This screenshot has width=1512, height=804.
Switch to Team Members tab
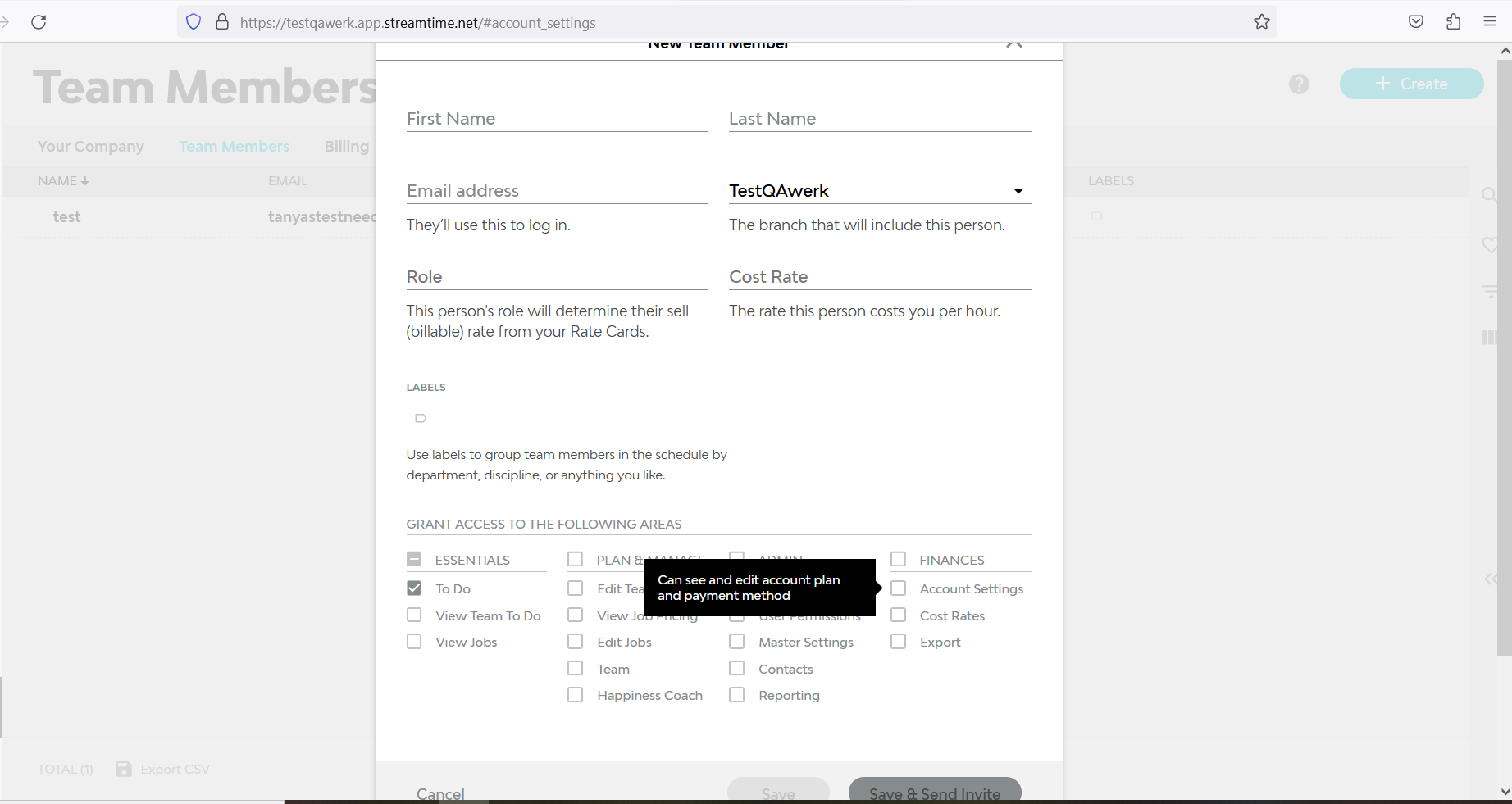click(235, 146)
